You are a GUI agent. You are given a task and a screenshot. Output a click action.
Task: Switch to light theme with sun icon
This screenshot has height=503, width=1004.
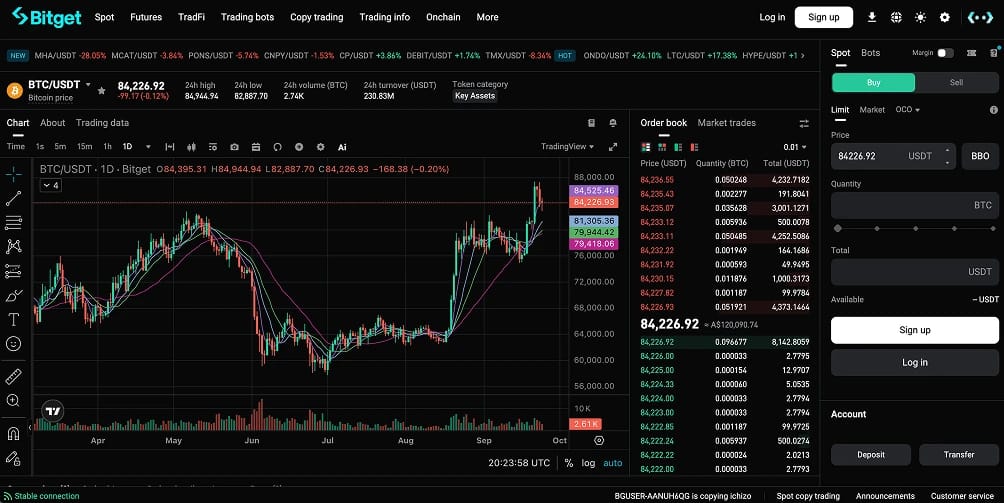(x=920, y=17)
